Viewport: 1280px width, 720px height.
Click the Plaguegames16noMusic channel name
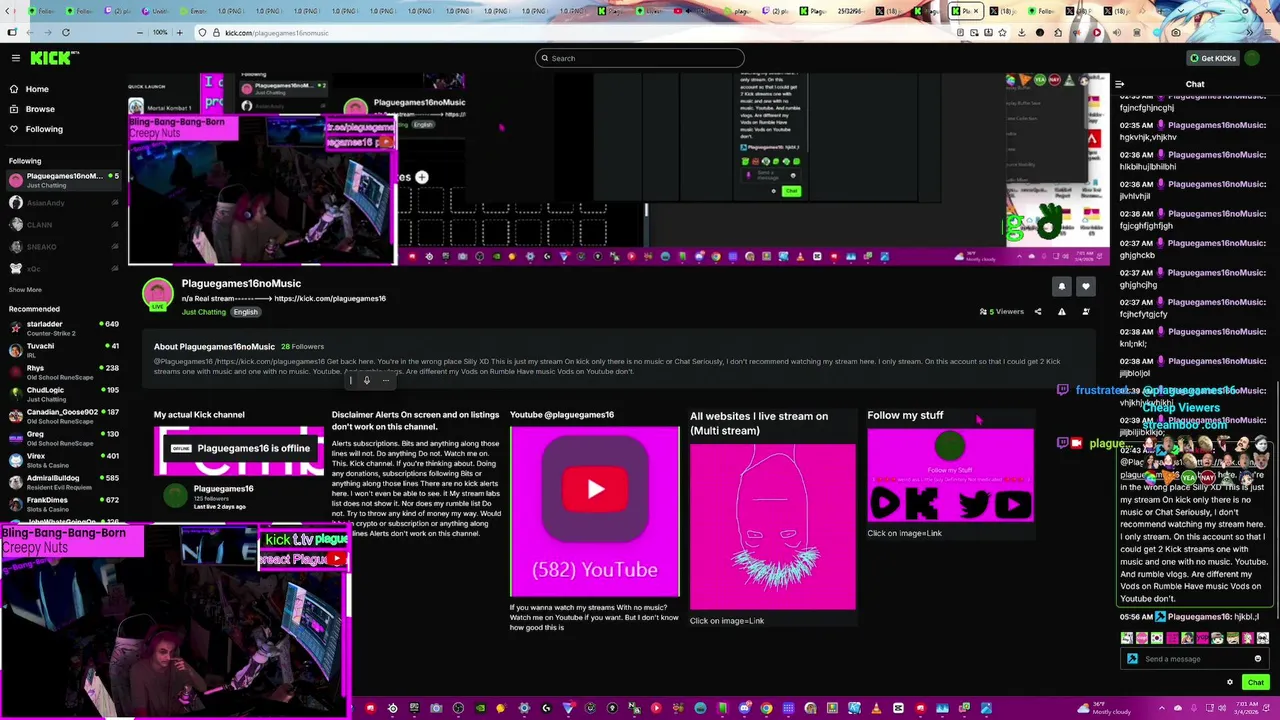[x=241, y=284]
